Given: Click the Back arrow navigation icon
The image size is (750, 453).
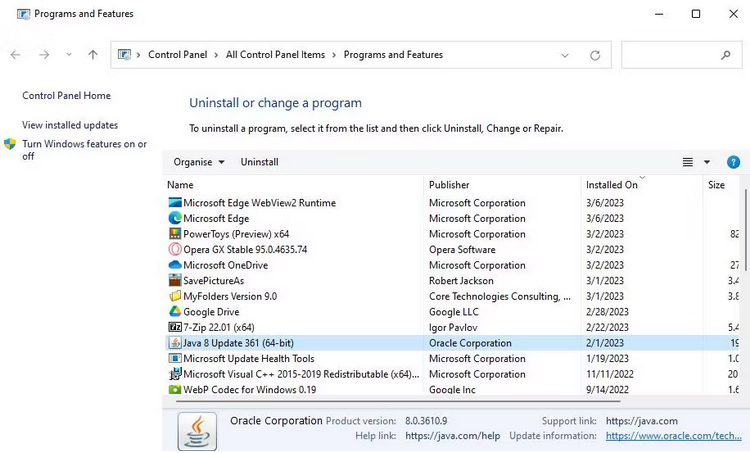Looking at the screenshot, I should (x=15, y=55).
